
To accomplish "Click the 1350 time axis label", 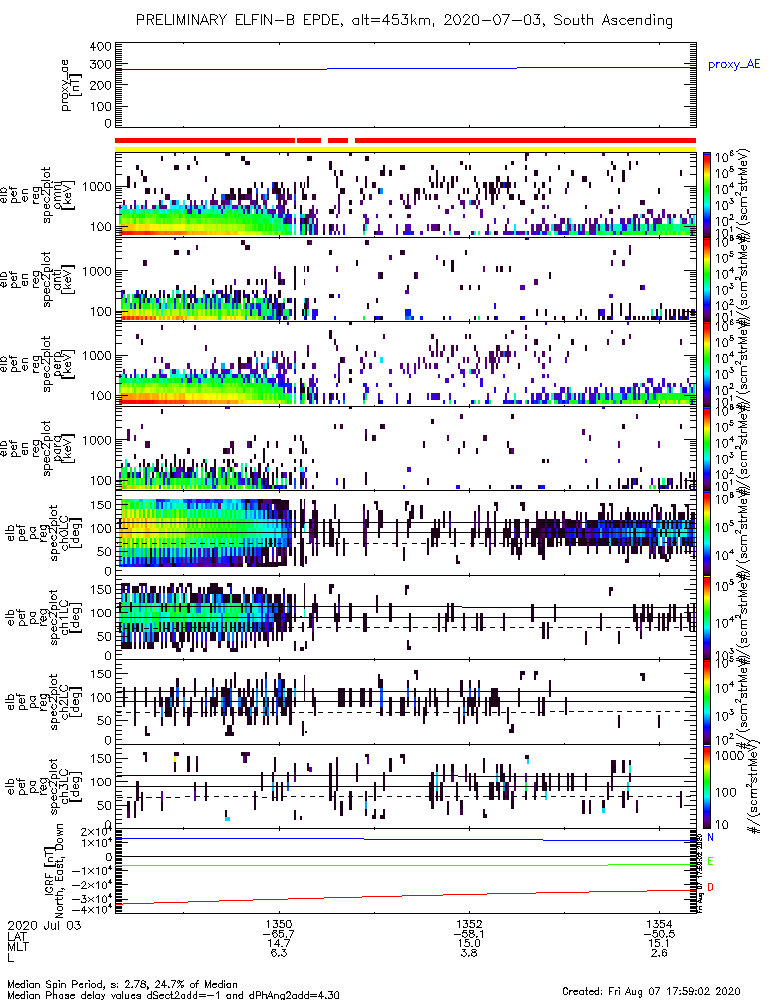I will [x=279, y=924].
